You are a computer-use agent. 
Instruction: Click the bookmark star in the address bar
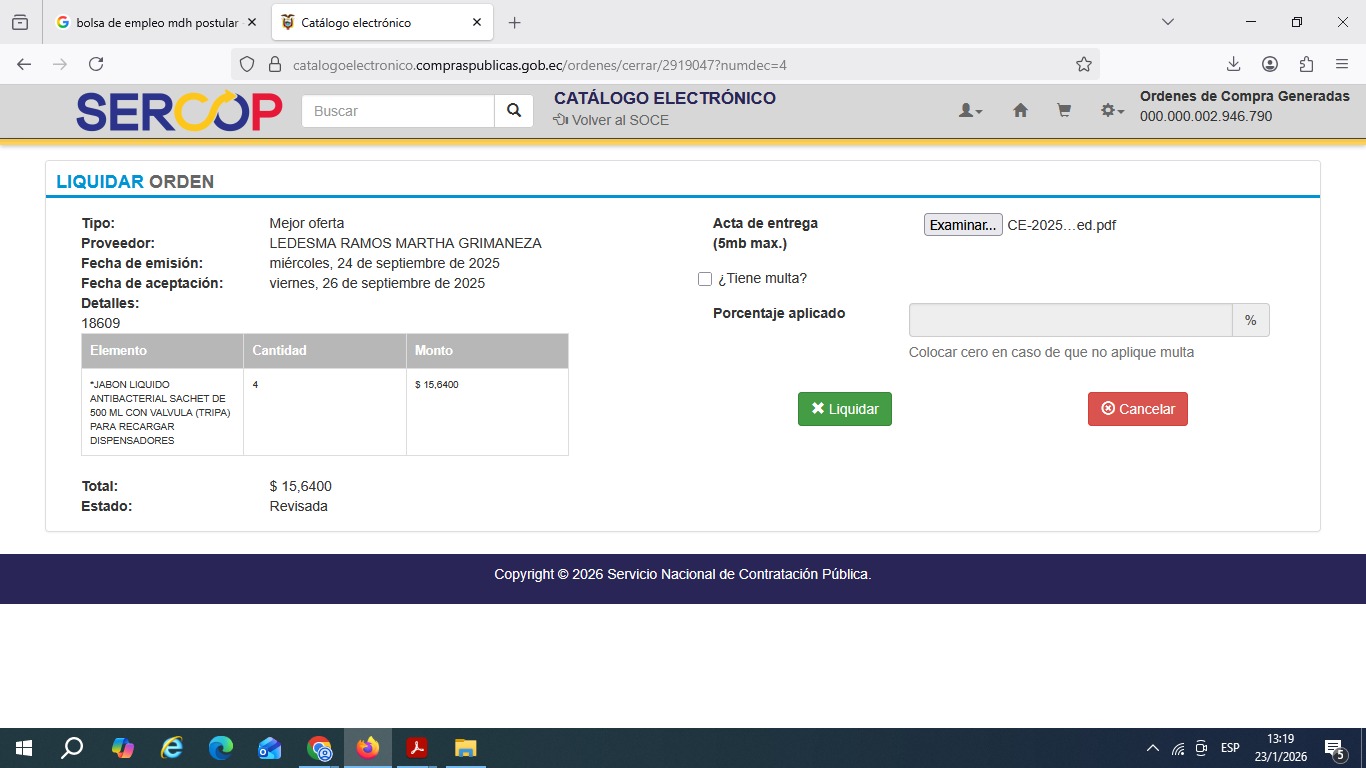point(1083,65)
